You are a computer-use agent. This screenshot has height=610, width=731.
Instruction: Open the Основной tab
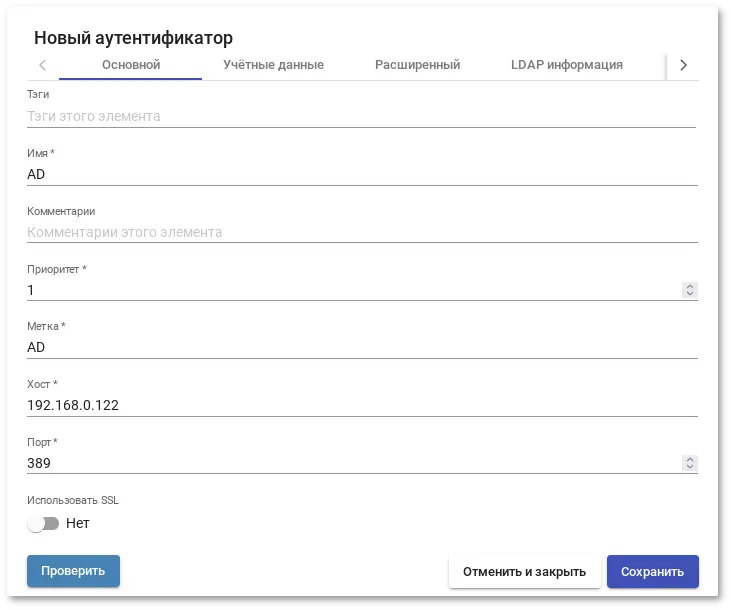pyautogui.click(x=131, y=65)
